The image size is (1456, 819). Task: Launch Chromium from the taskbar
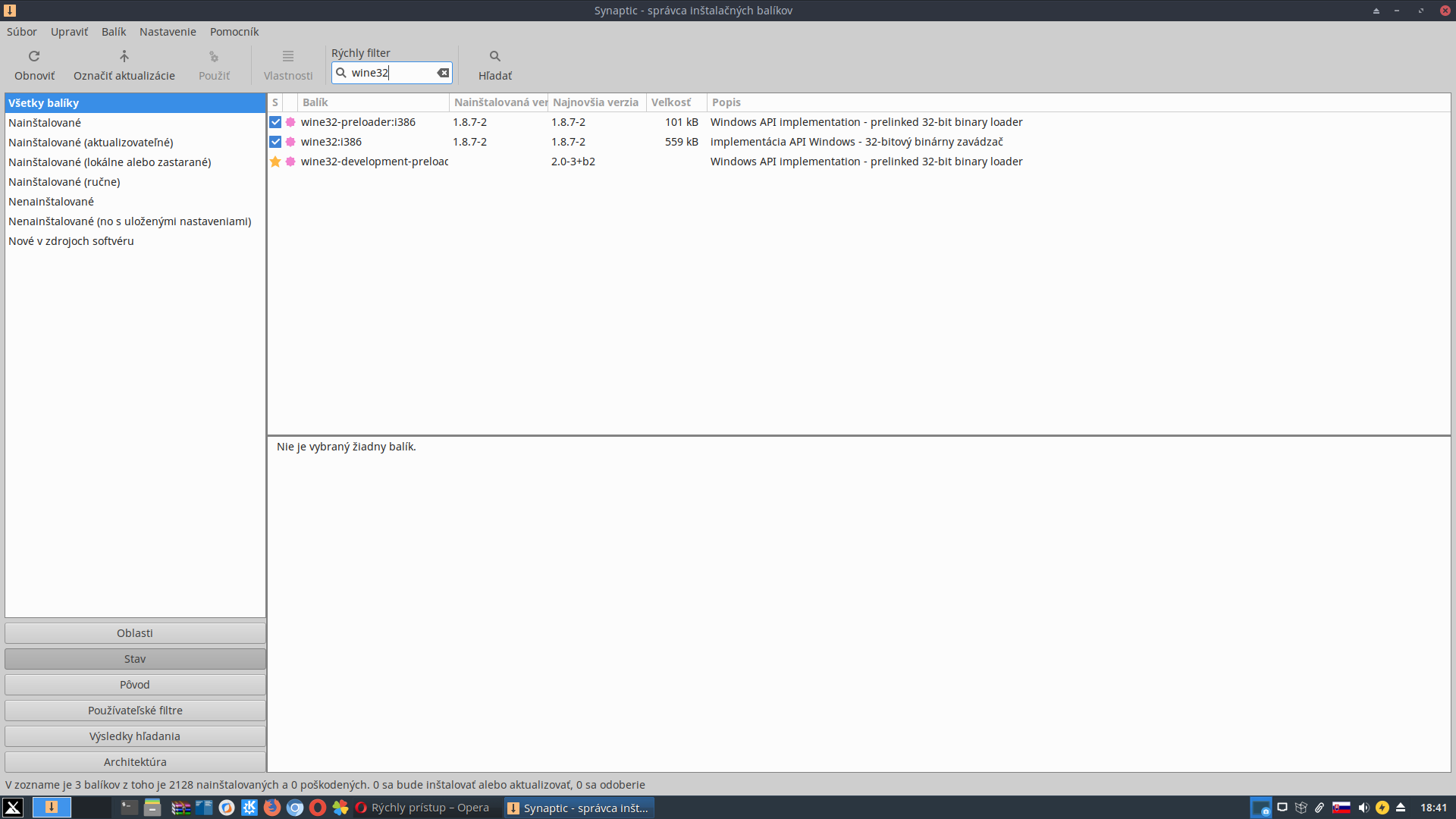click(295, 808)
